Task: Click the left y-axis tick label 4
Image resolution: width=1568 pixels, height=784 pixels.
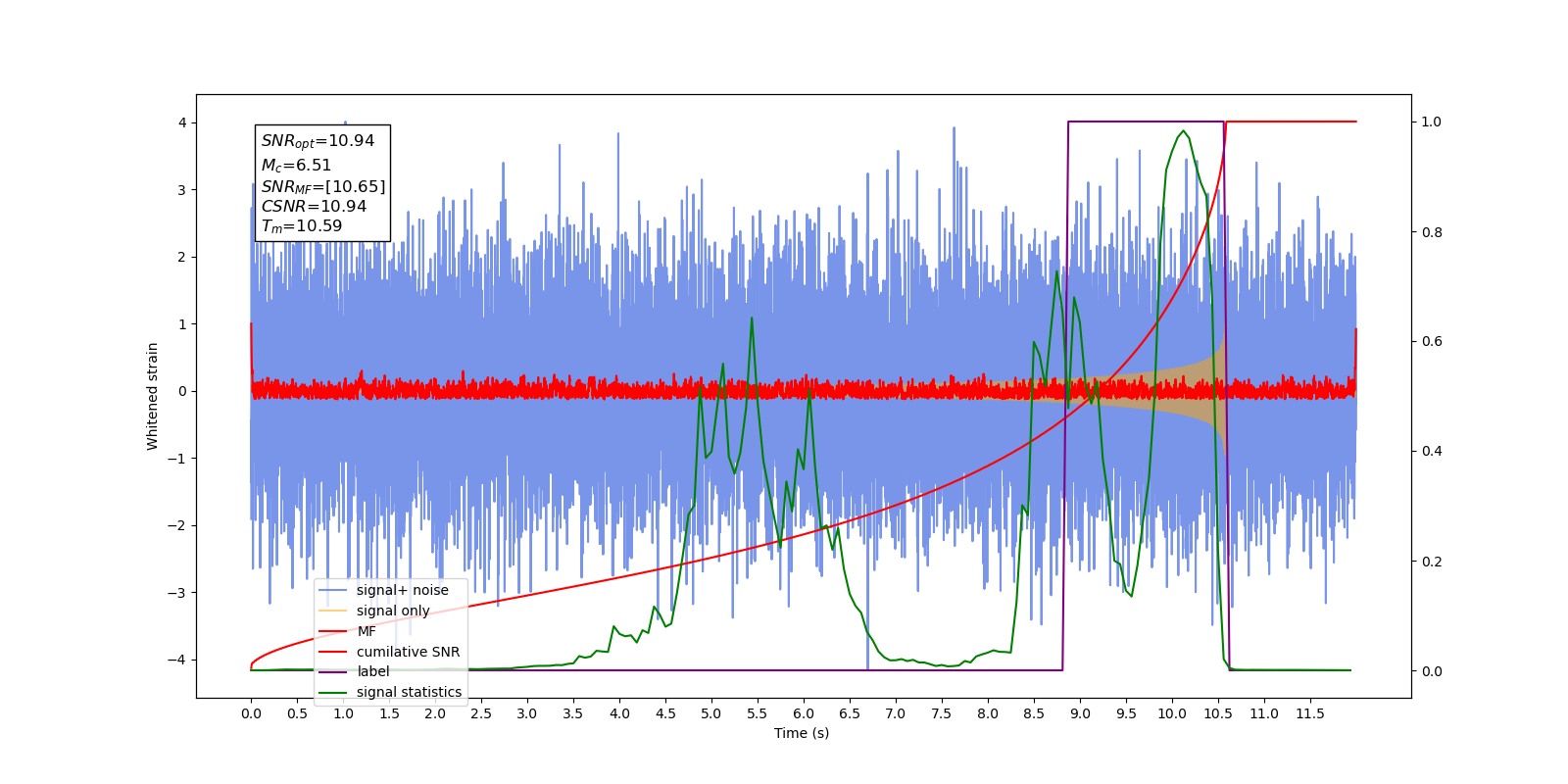Action: tap(182, 122)
